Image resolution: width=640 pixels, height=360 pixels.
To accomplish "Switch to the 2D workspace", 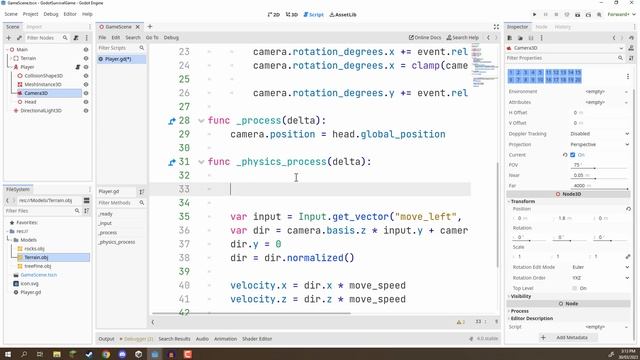I will coord(274,15).
